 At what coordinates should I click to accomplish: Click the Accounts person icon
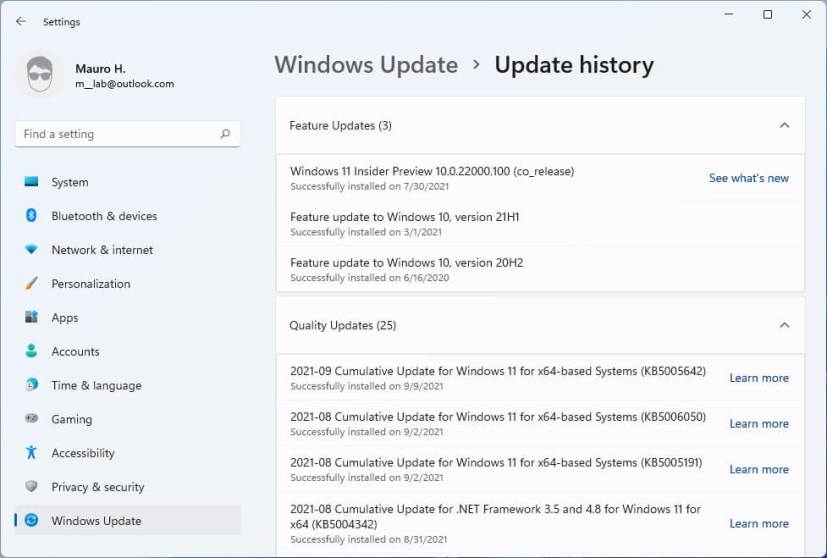coord(31,351)
